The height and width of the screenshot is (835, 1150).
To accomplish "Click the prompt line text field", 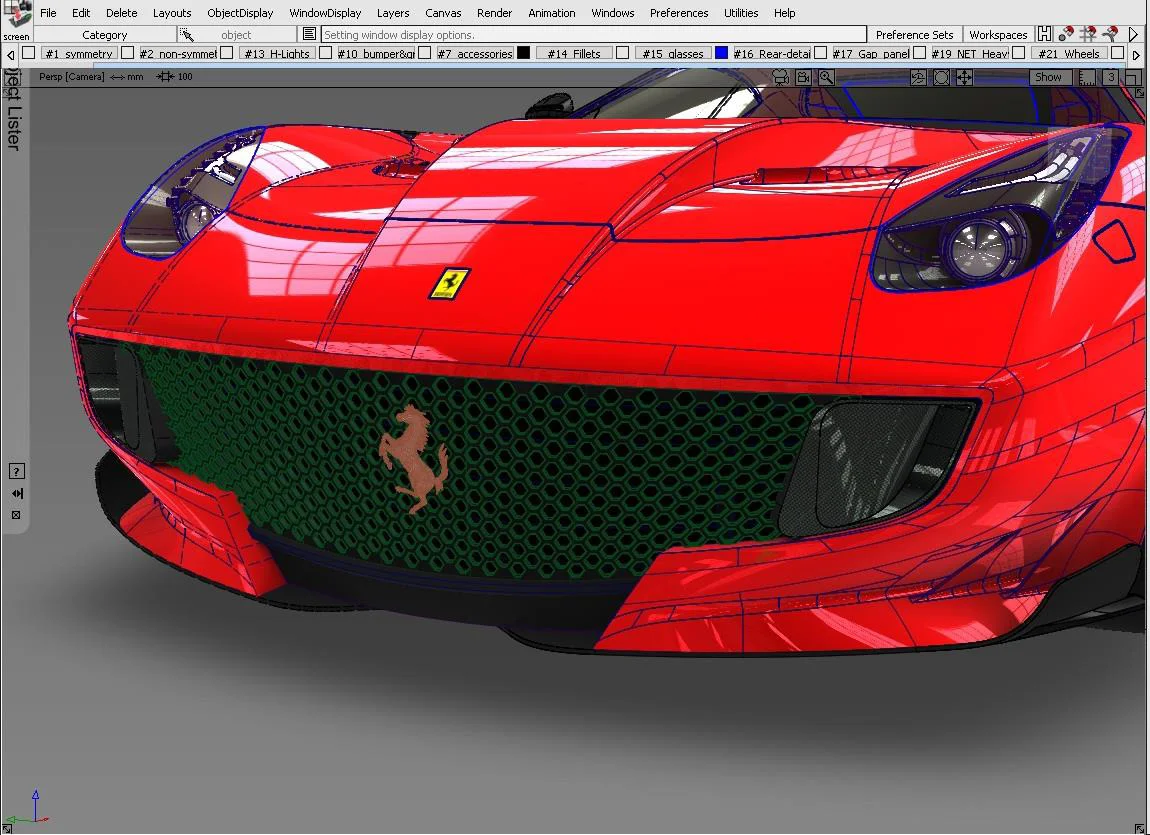I will coord(593,34).
